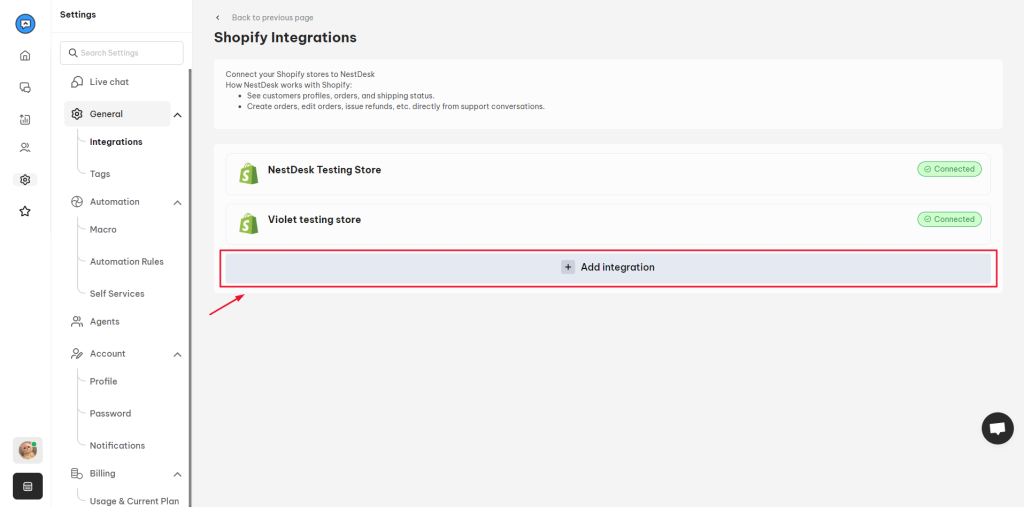
Task: Click 'See customers profiles, orders' bullet text
Action: [x=340, y=95]
